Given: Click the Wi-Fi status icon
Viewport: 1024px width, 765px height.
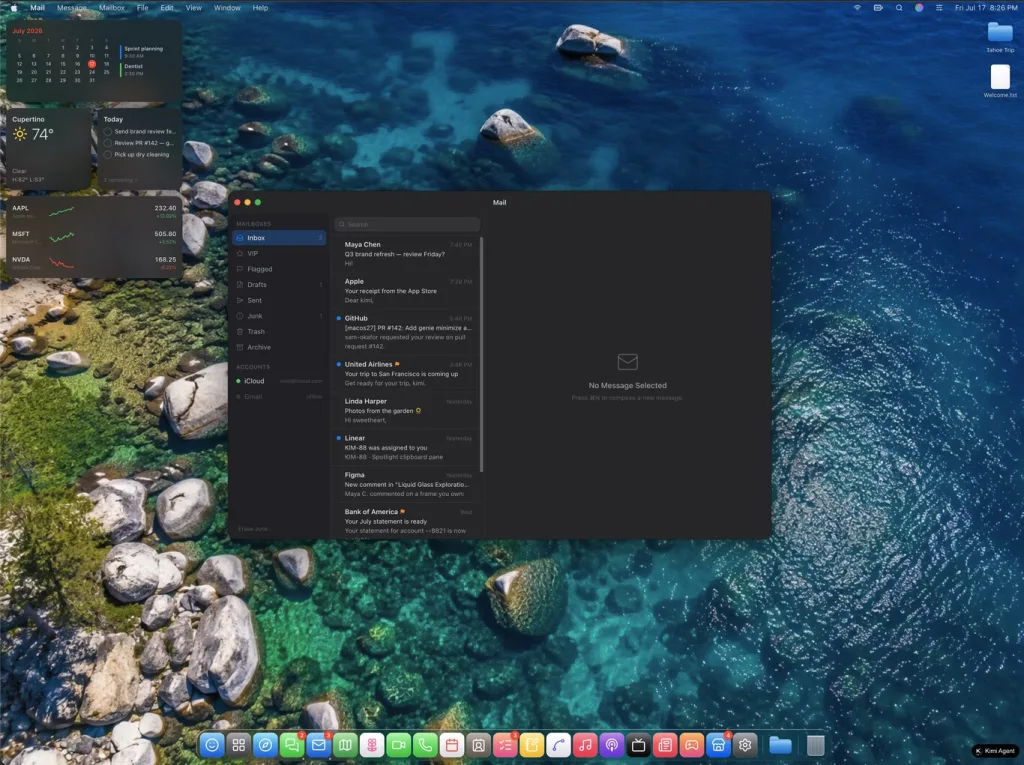Looking at the screenshot, I should coord(857,8).
